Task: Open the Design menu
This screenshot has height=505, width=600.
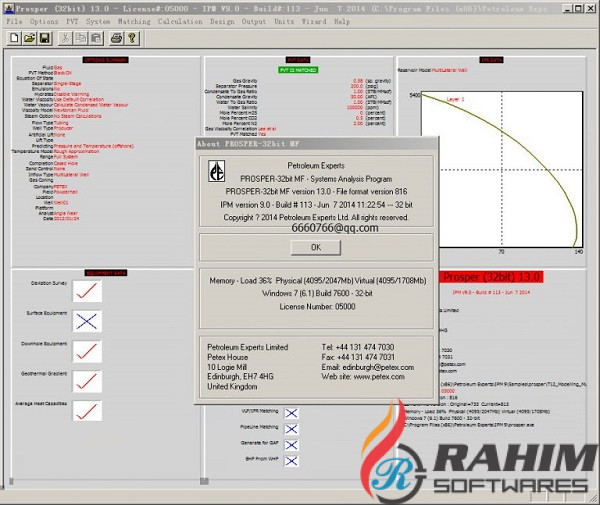Action: point(222,21)
